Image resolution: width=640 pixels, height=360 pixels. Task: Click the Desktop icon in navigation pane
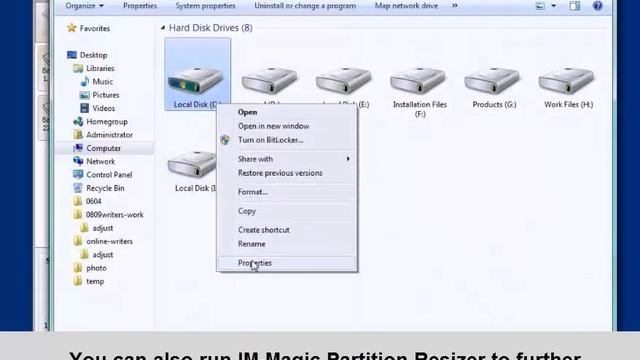pyautogui.click(x=72, y=55)
